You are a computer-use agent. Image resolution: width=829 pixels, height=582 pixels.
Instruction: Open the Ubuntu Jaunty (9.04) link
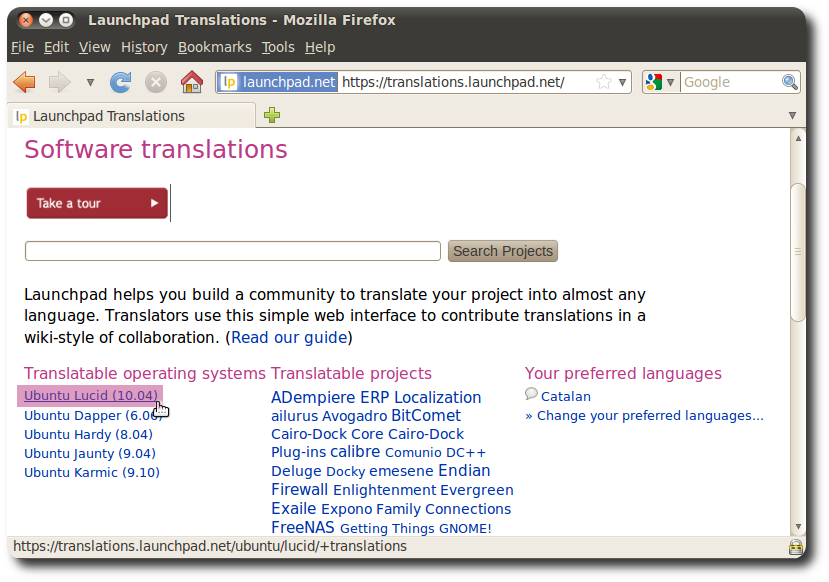click(90, 454)
